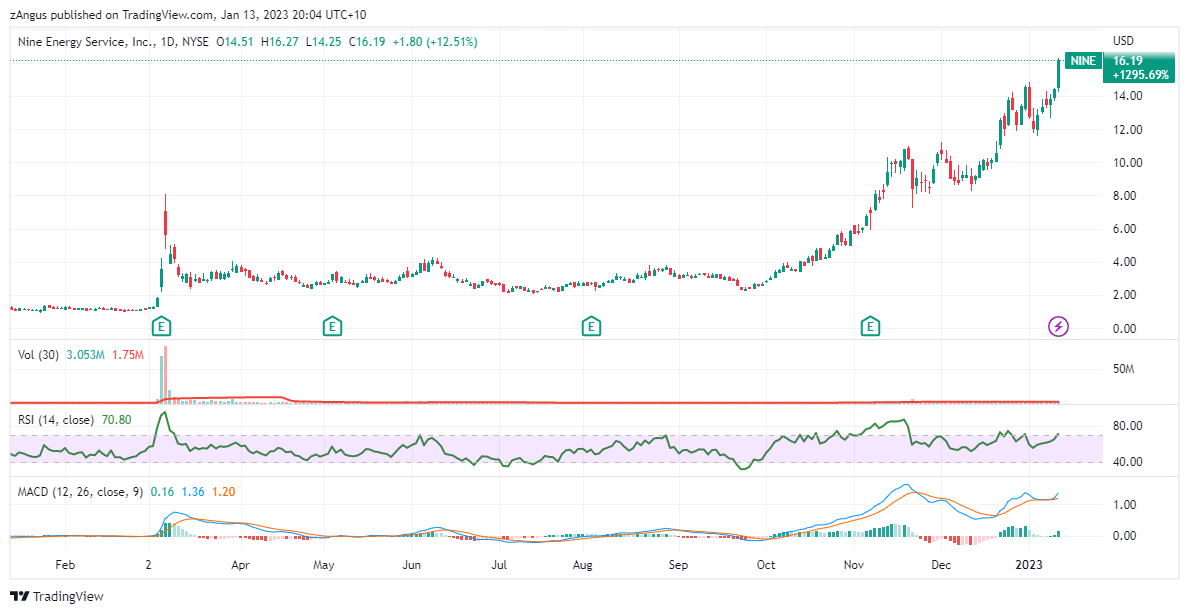
Task: Click the orange 1.20 signal value
Action: [x=223, y=492]
